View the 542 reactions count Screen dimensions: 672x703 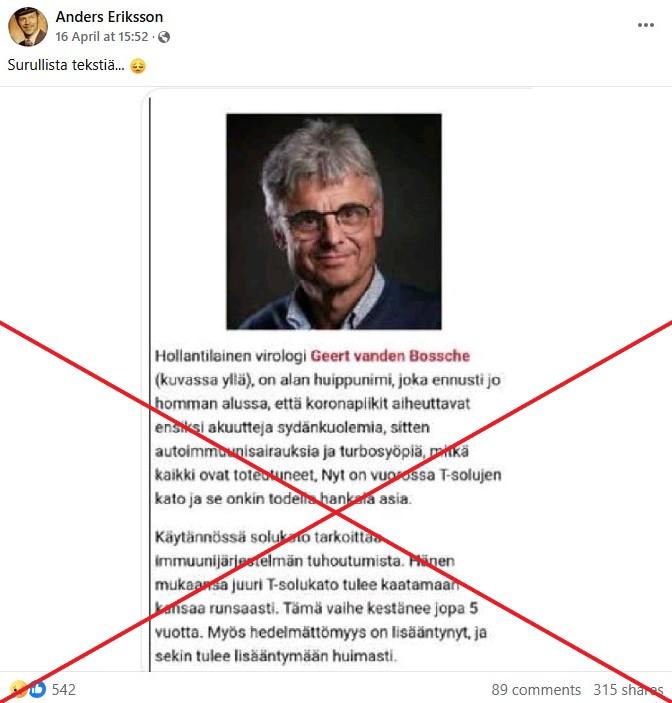tap(64, 690)
